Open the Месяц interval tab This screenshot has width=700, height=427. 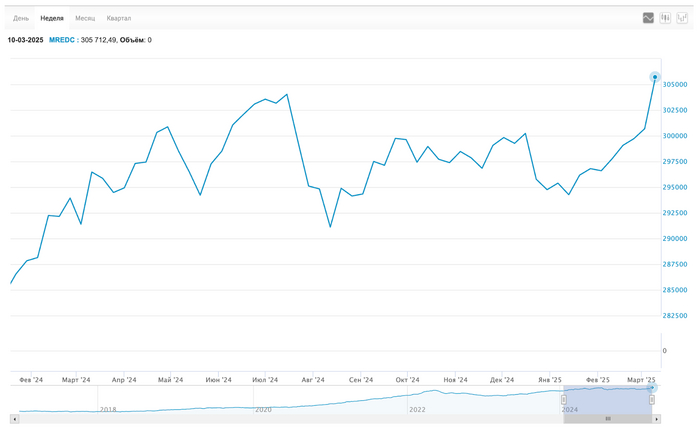85,18
